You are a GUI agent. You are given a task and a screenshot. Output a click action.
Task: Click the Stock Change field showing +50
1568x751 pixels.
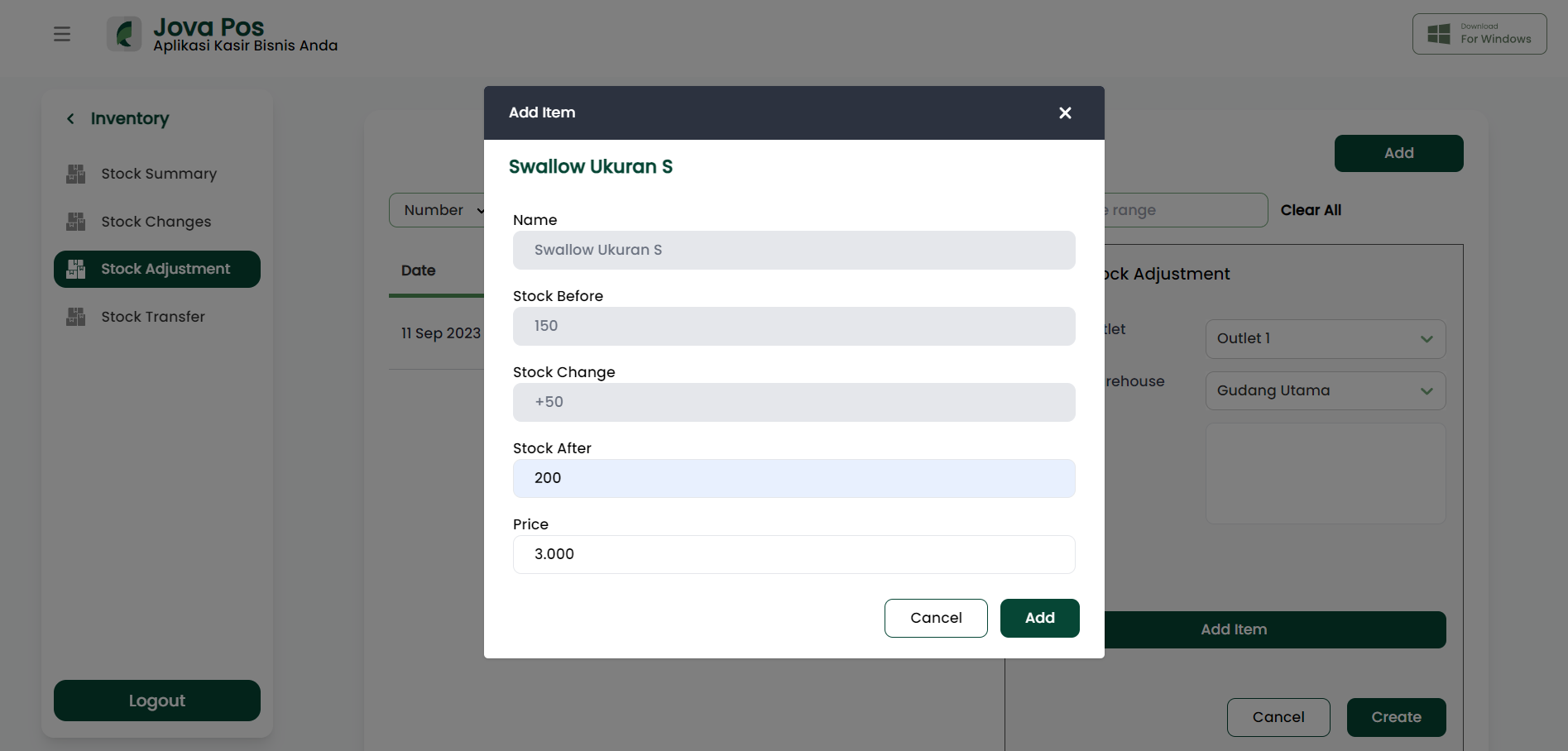coord(794,402)
